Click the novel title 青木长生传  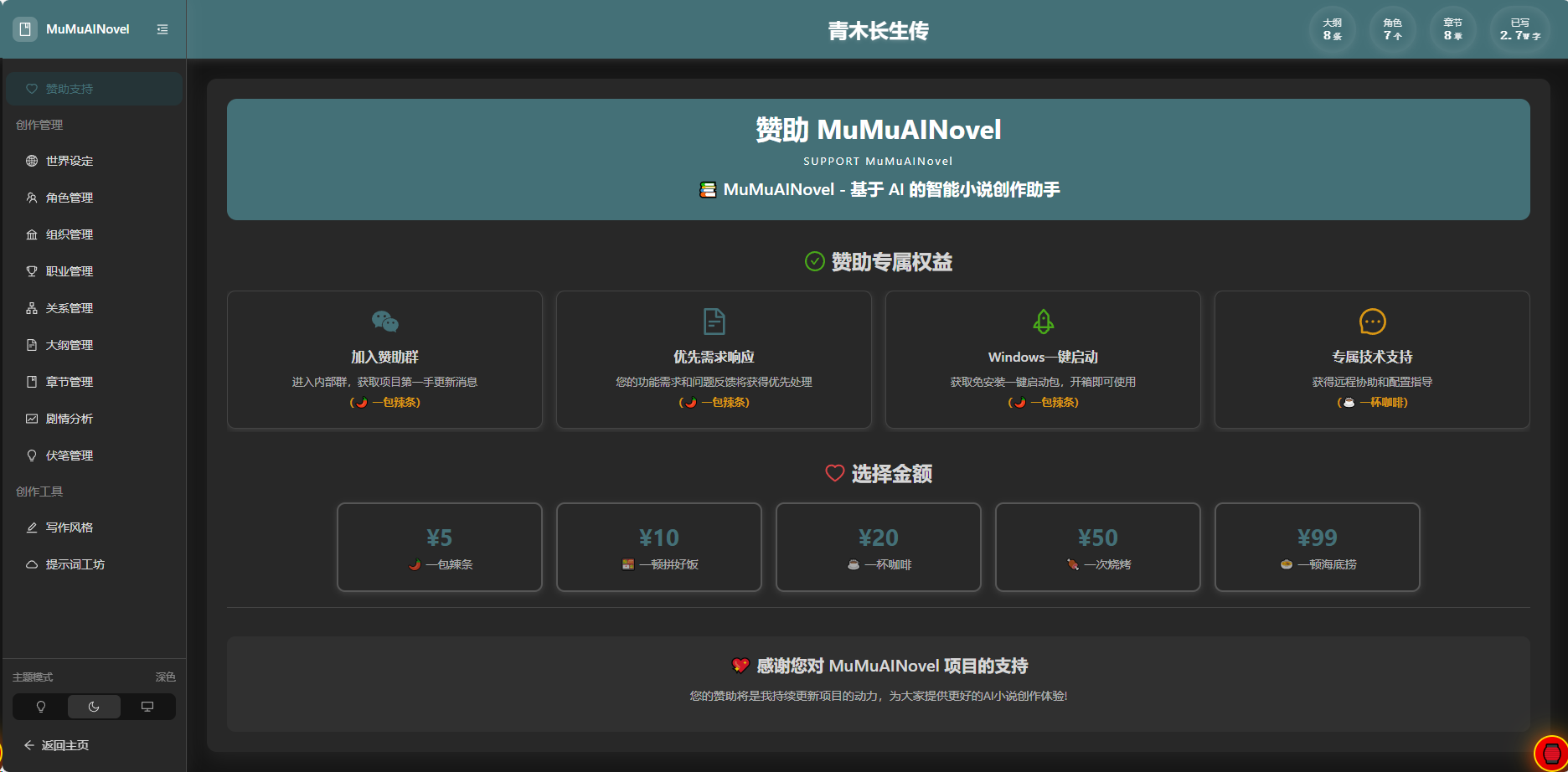pos(879,31)
